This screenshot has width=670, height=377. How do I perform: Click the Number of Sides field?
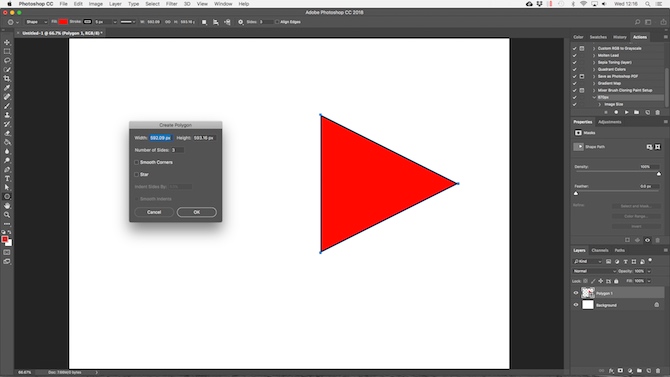(x=177, y=150)
